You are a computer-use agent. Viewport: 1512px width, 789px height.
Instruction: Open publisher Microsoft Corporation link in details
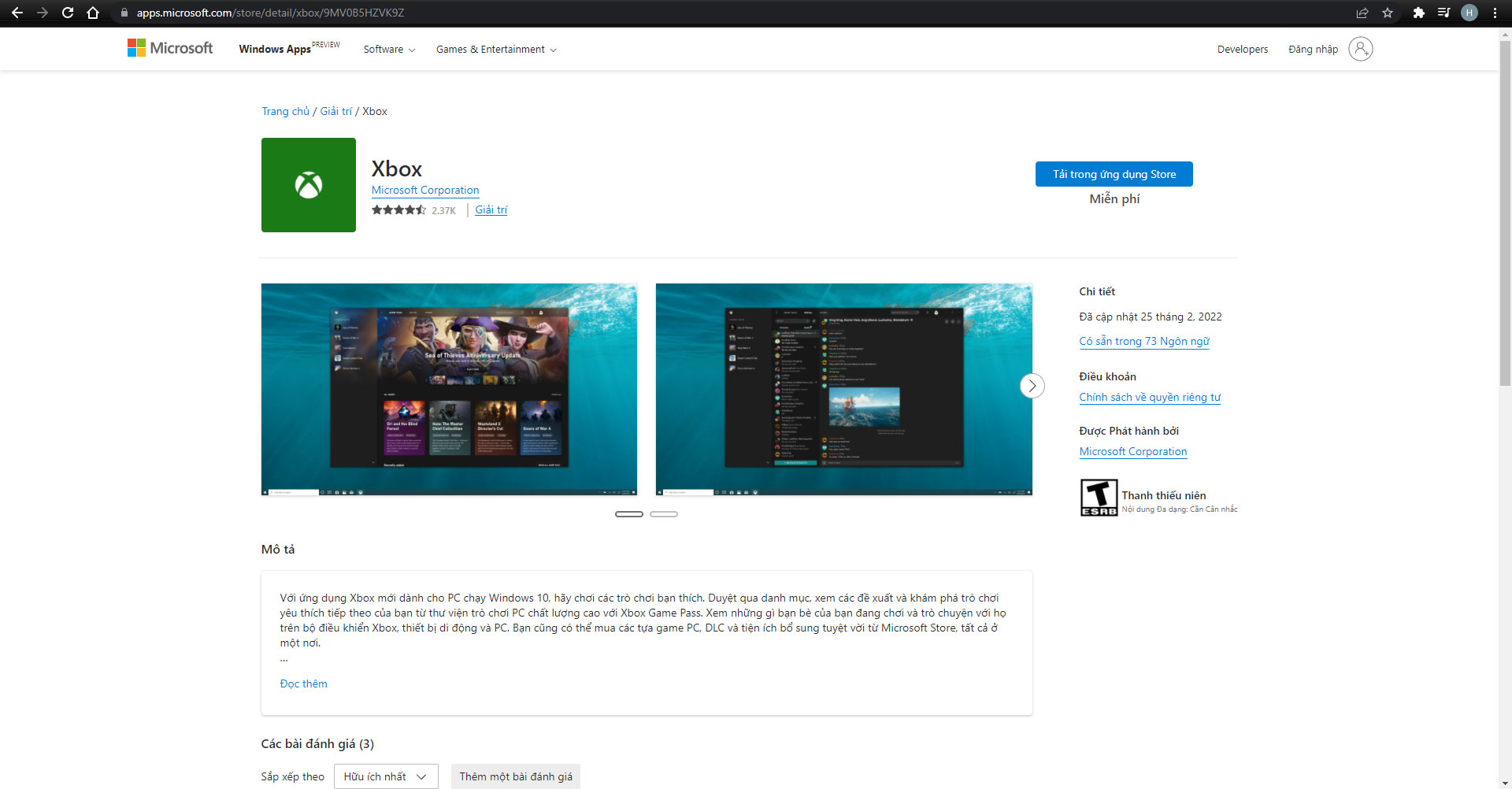pos(1133,451)
